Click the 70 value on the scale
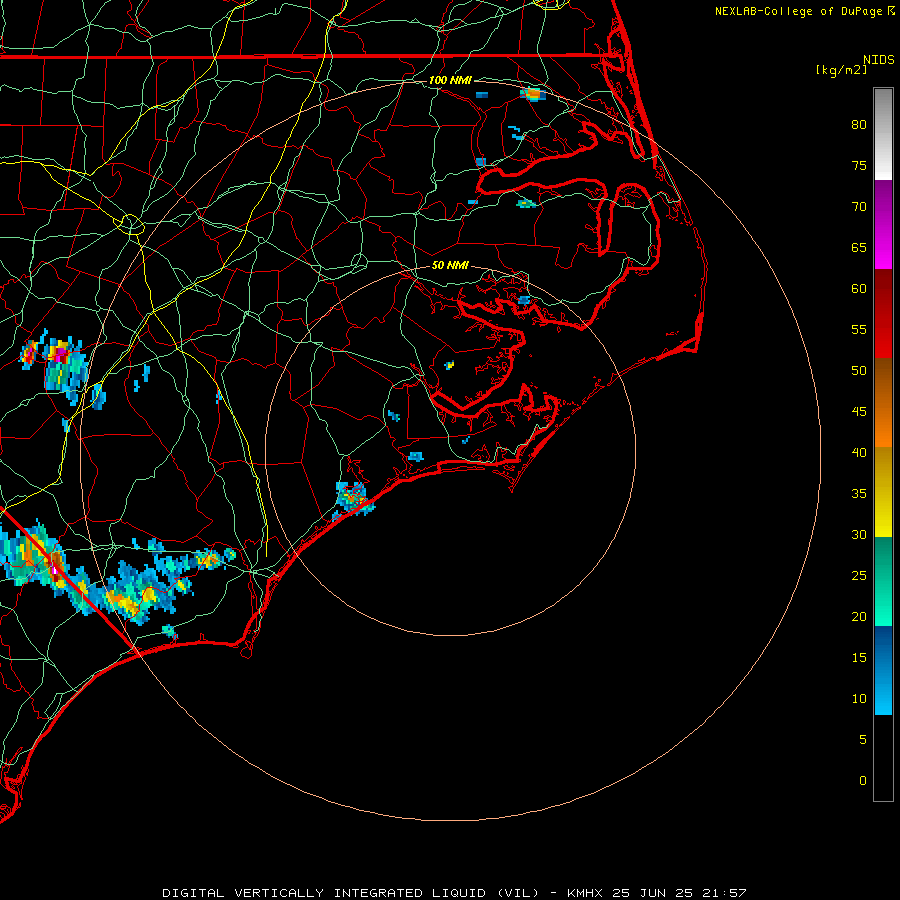 (859, 207)
